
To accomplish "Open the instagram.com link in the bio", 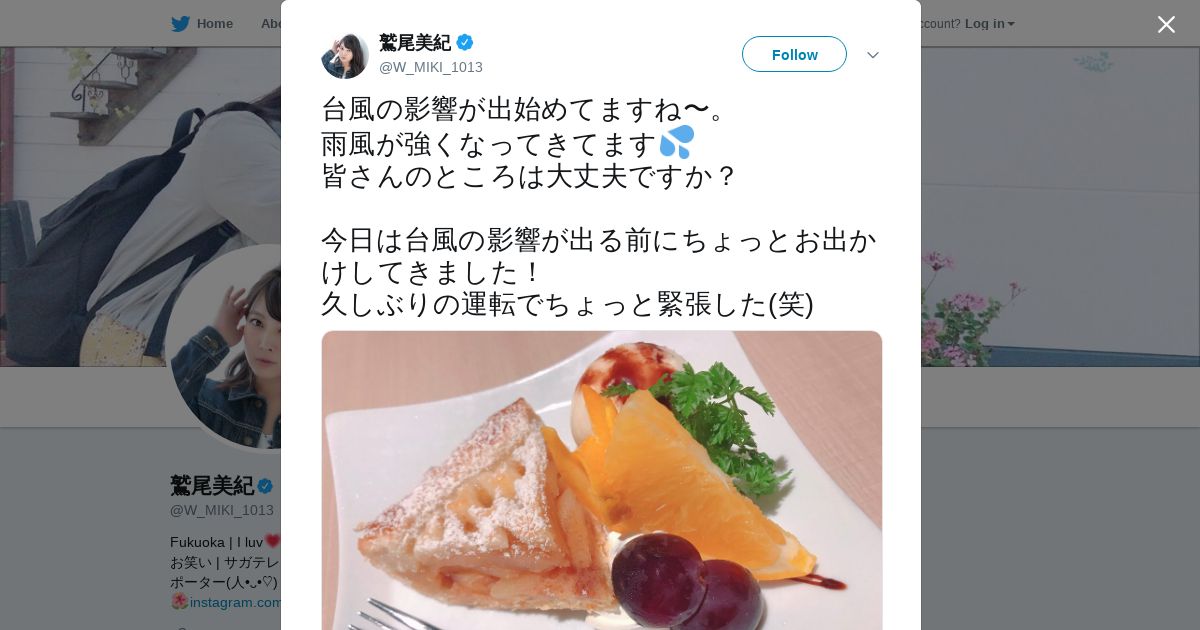I will point(236,602).
